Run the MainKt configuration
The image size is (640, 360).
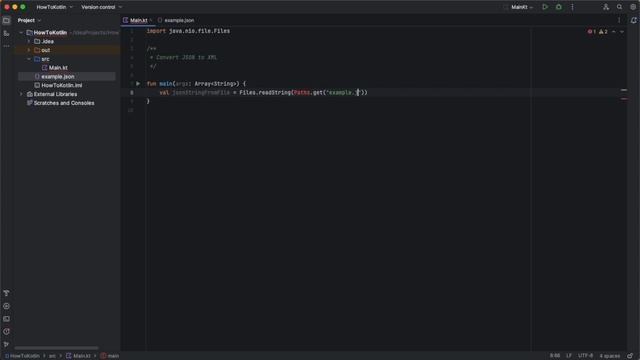[x=545, y=7]
